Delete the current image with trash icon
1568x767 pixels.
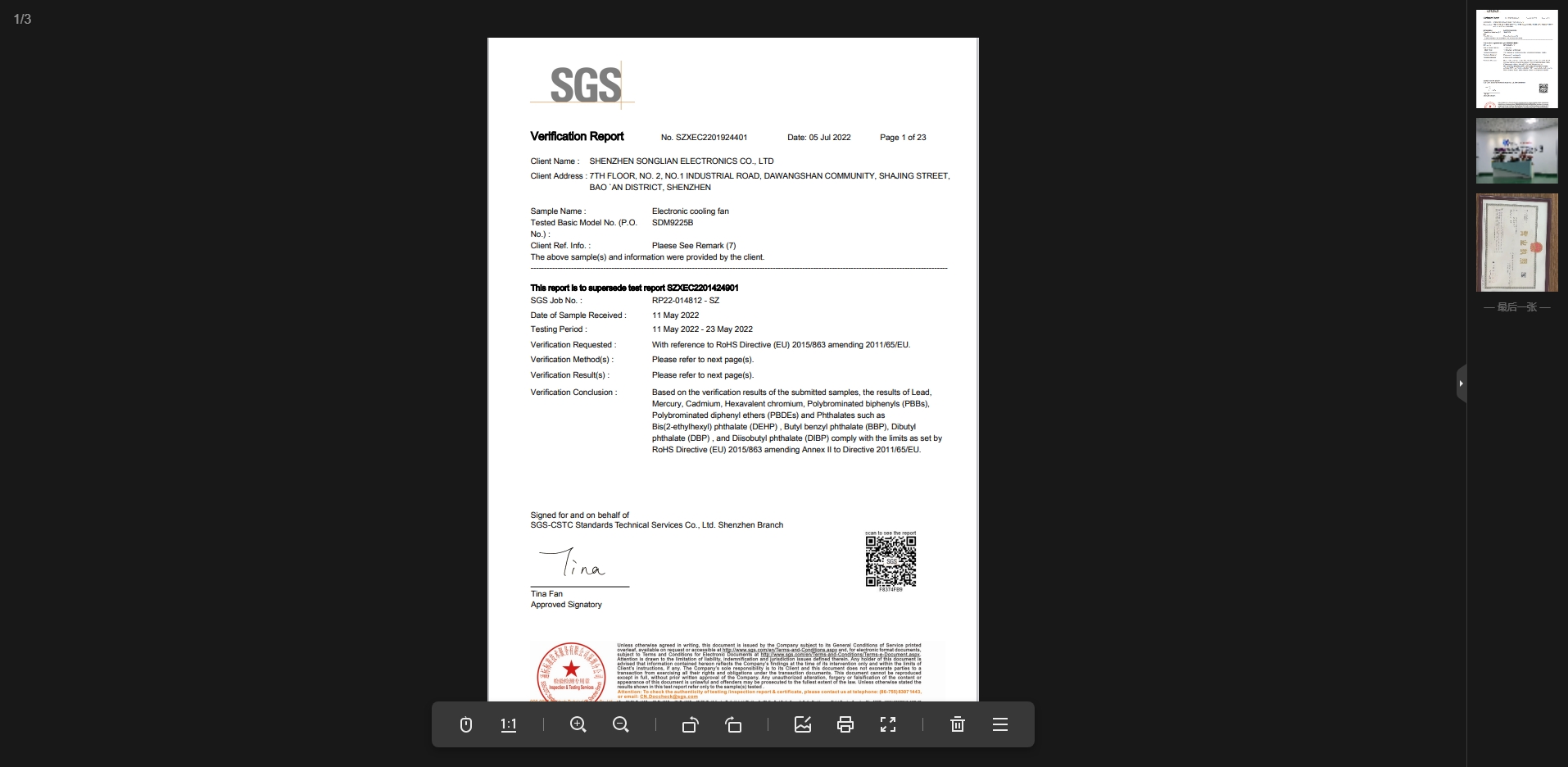[958, 724]
